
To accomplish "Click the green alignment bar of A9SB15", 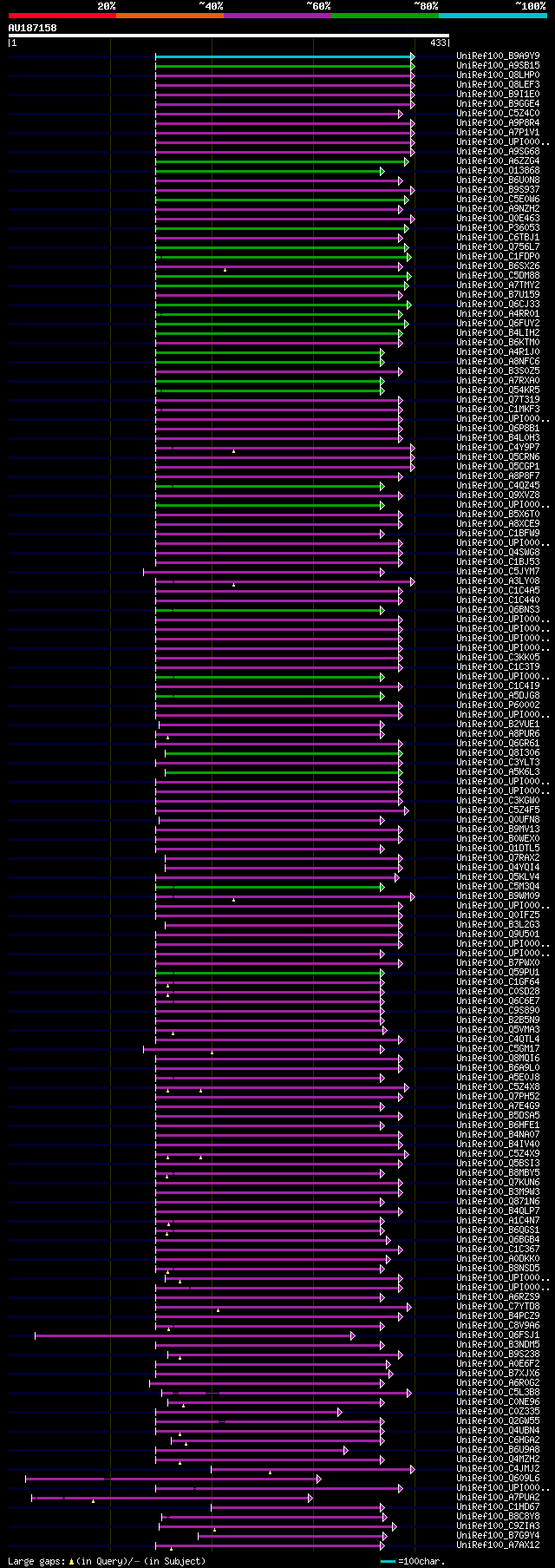I will pyautogui.click(x=284, y=66).
